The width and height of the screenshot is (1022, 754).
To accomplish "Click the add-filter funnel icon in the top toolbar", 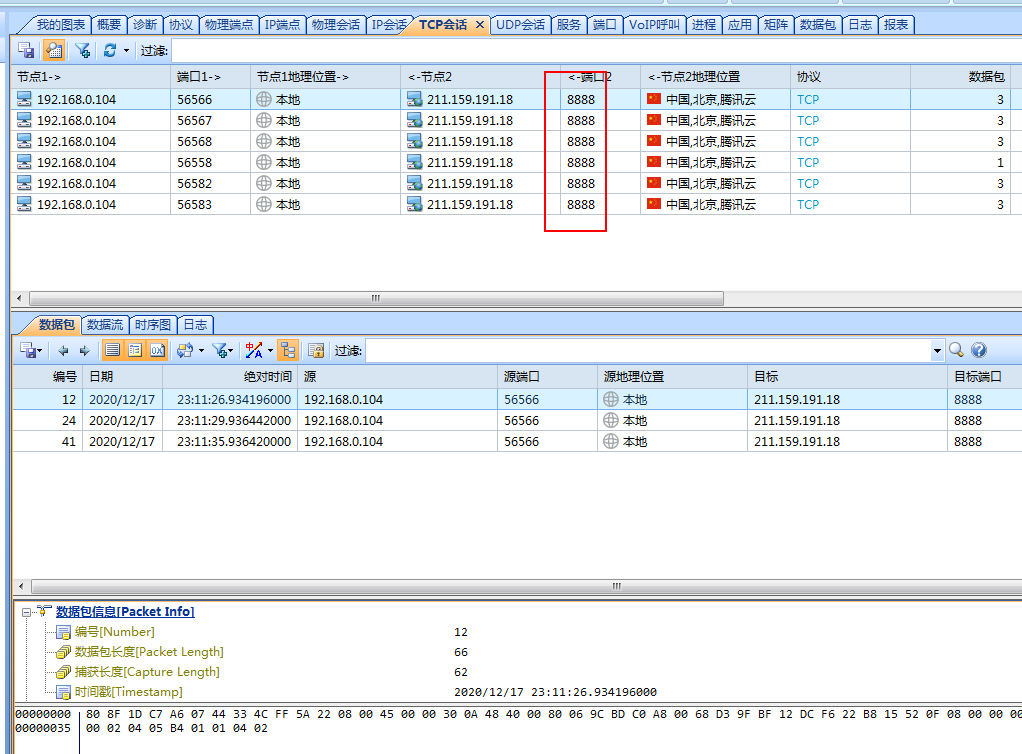I will coord(83,50).
